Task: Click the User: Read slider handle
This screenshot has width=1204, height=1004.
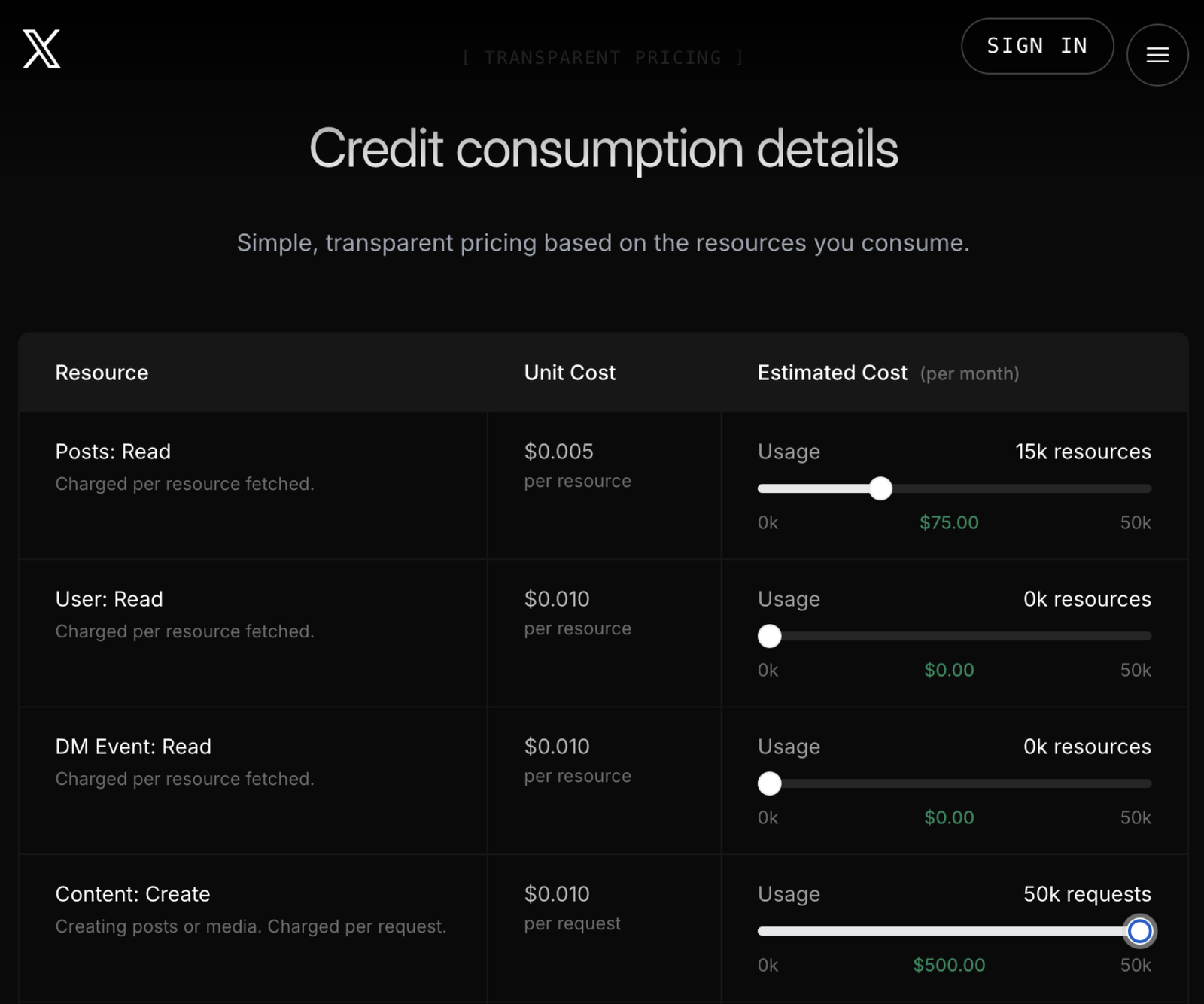Action: click(x=769, y=636)
